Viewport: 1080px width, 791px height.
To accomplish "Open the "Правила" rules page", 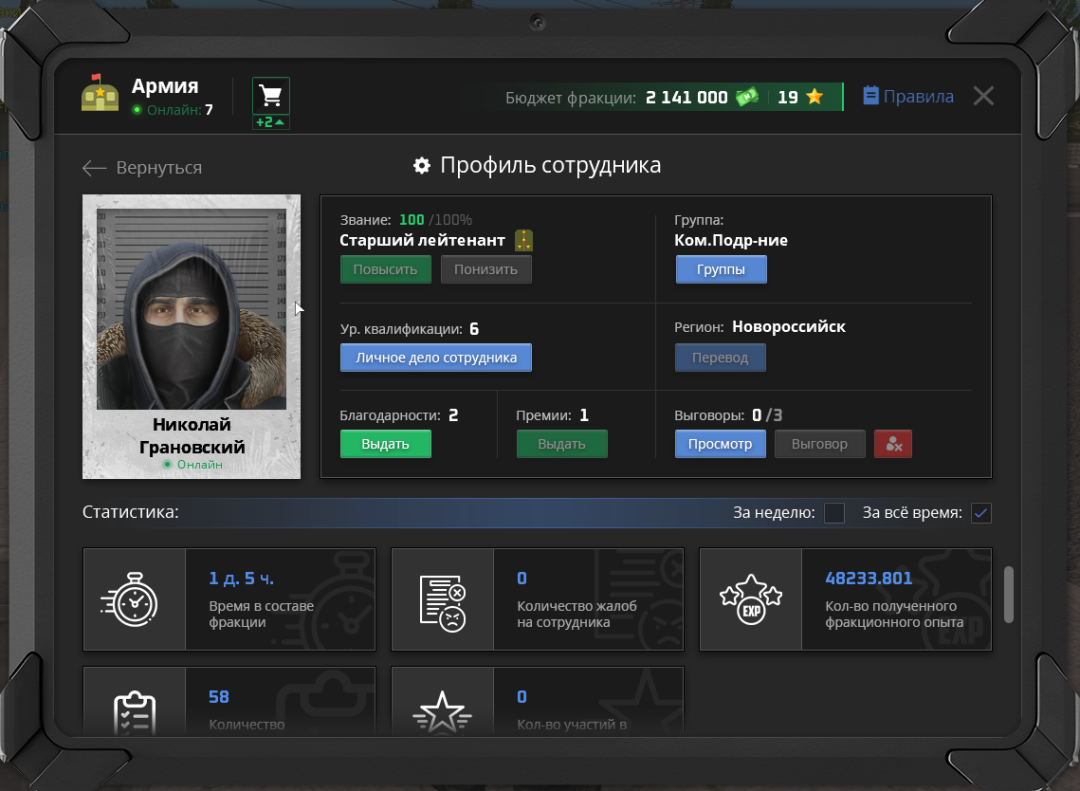I will [x=908, y=97].
